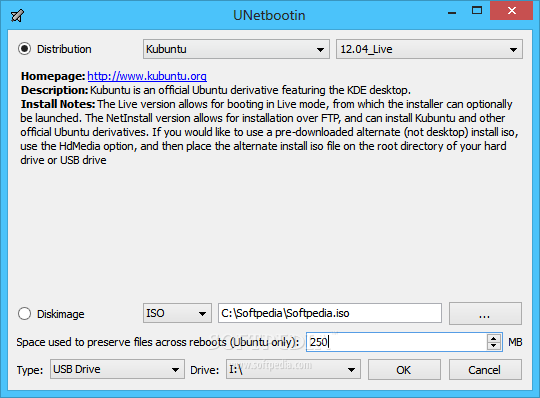Increase persistence space with up arrow
This screenshot has height=398, width=540.
click(494, 338)
